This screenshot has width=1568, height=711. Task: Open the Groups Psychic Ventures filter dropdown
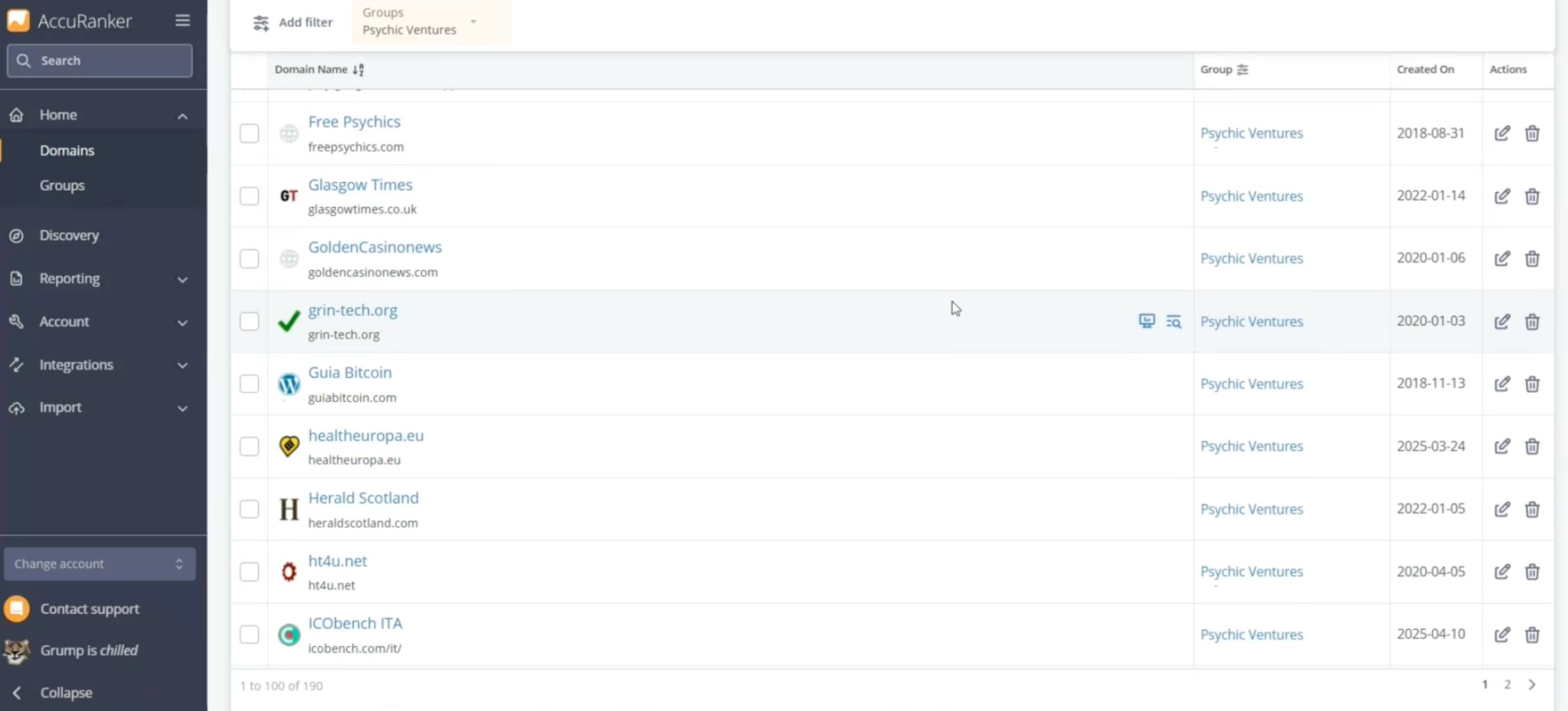pyautogui.click(x=431, y=21)
